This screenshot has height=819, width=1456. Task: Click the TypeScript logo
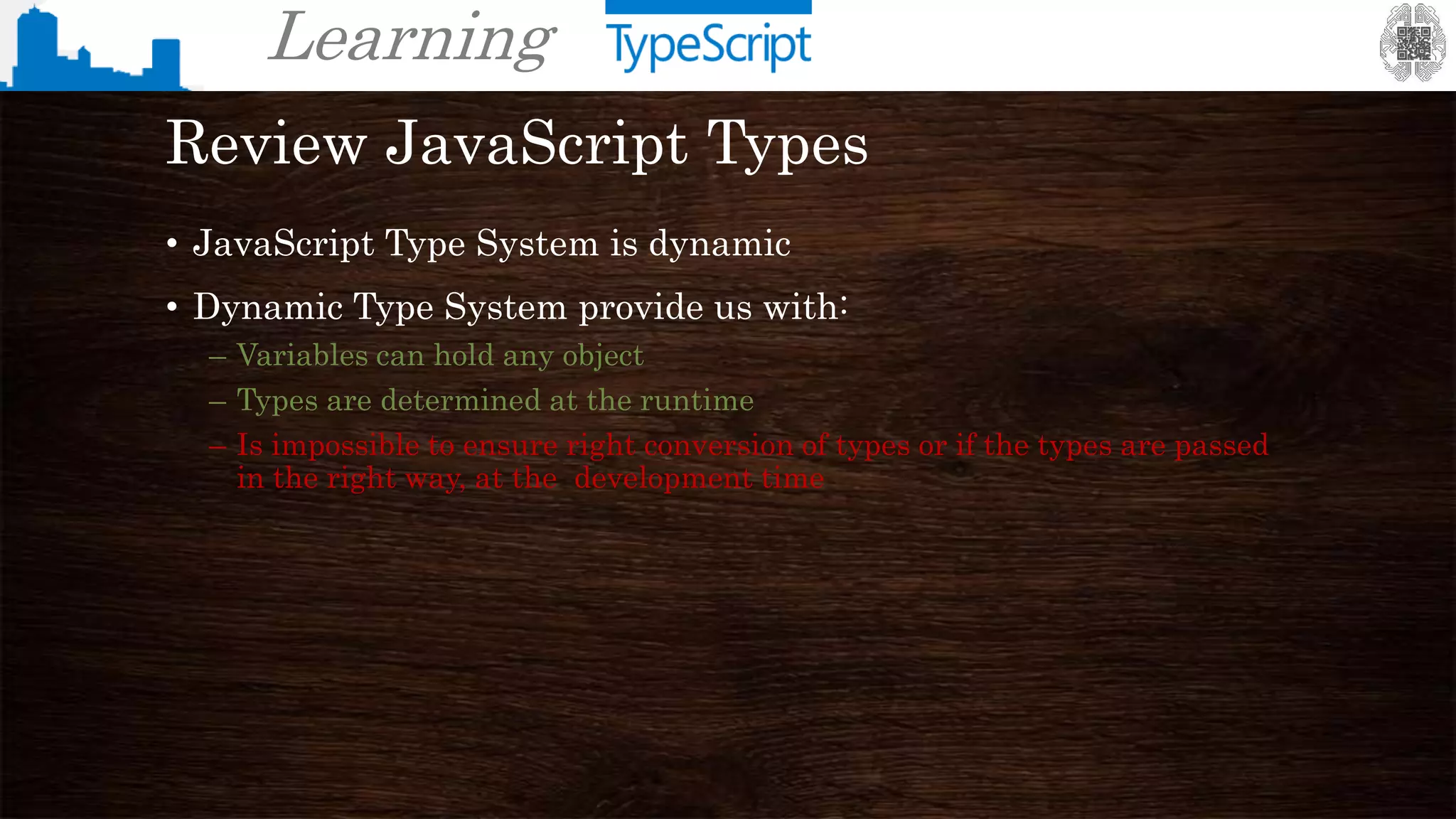[x=708, y=37]
